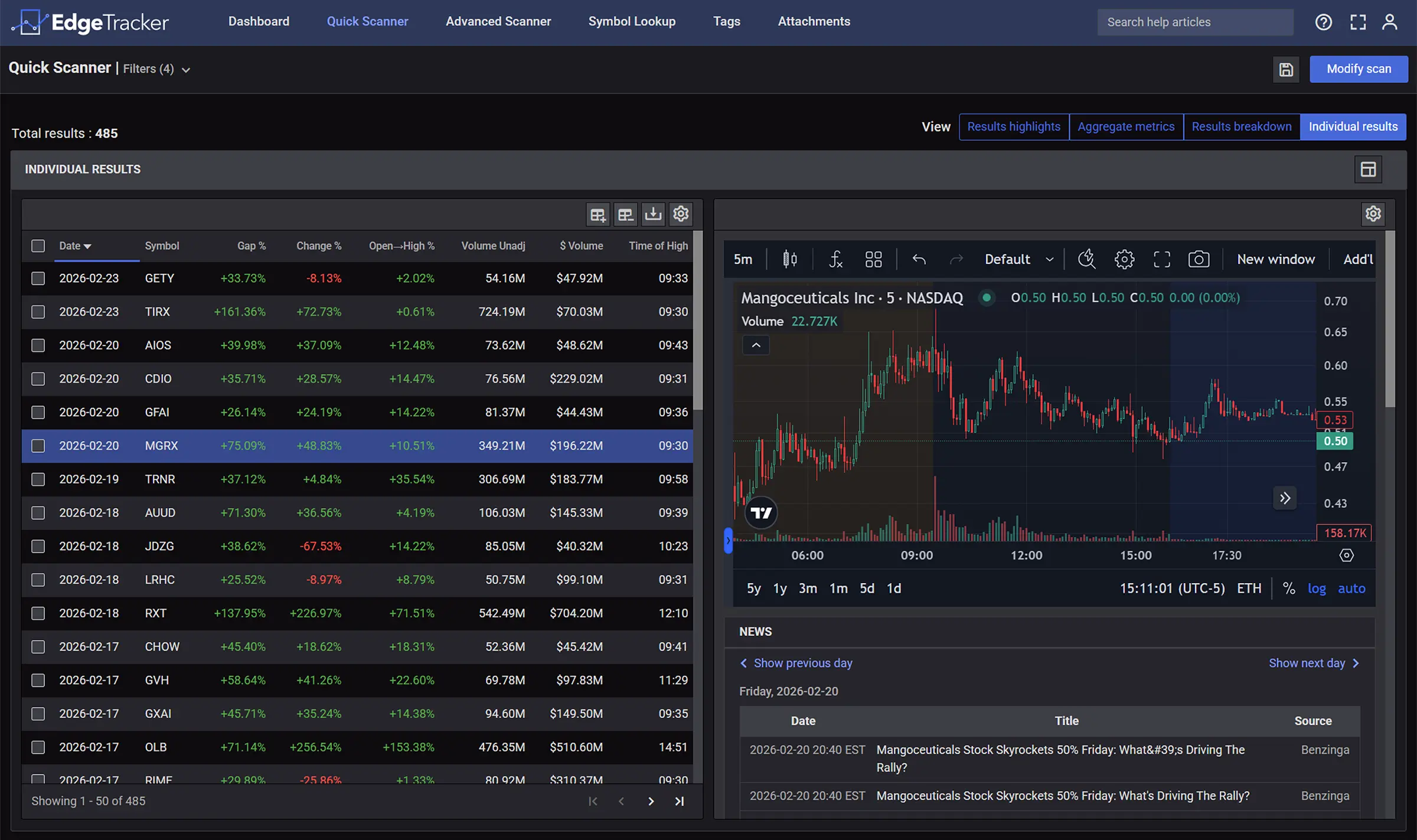Click the save scan floppy disk icon
This screenshot has width=1417, height=840.
1286,70
